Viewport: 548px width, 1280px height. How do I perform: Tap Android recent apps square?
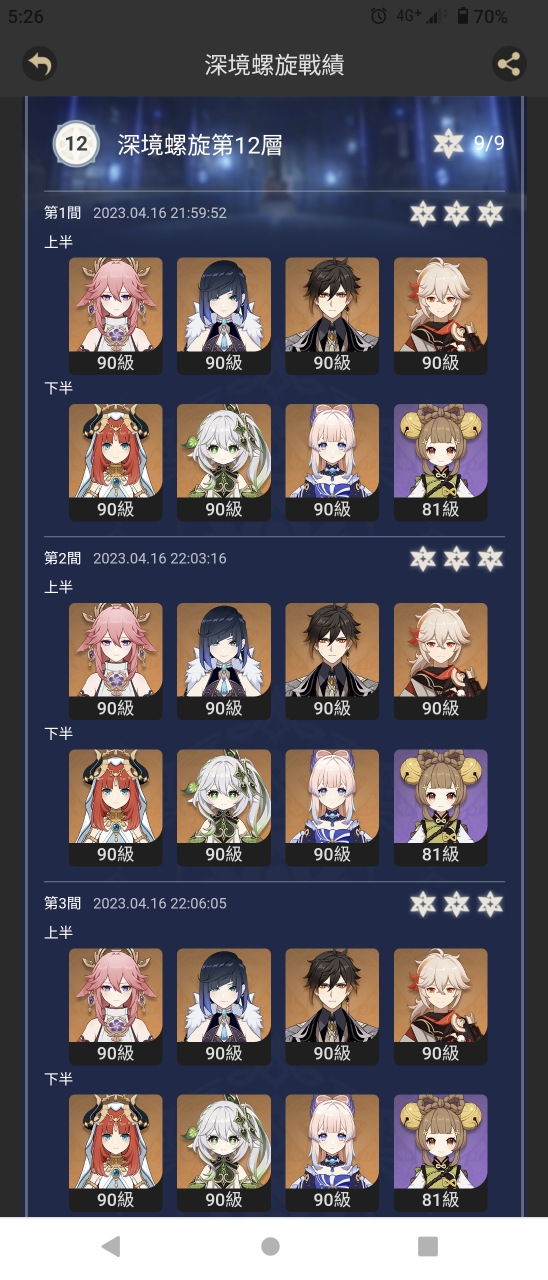tap(428, 1246)
